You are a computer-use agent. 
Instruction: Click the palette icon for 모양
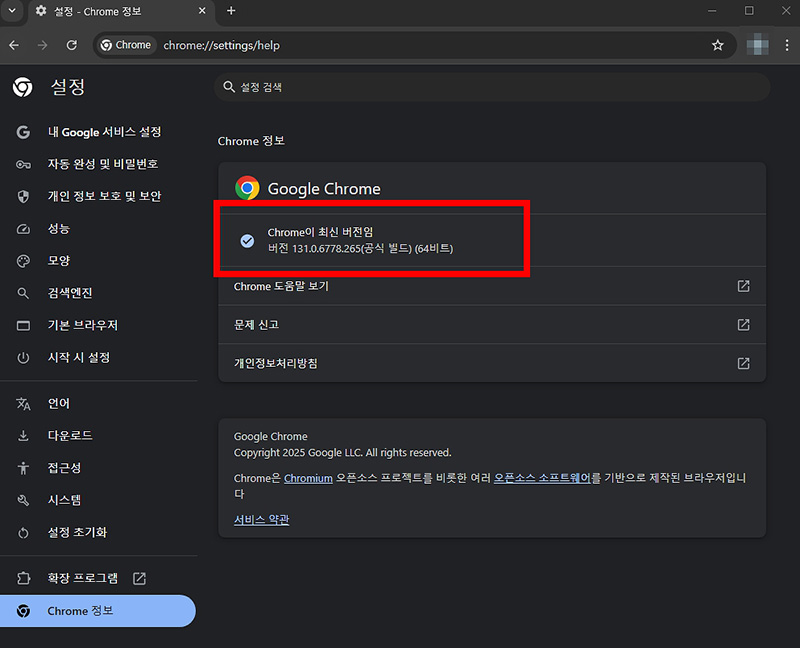[23, 261]
